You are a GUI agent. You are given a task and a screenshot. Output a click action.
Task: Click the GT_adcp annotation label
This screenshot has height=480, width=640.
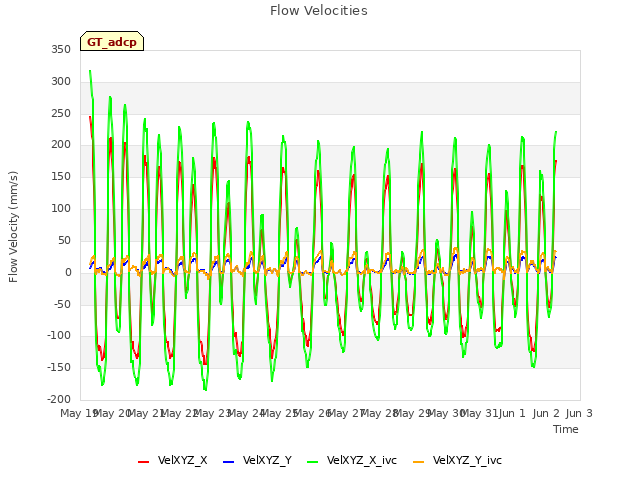(112, 41)
